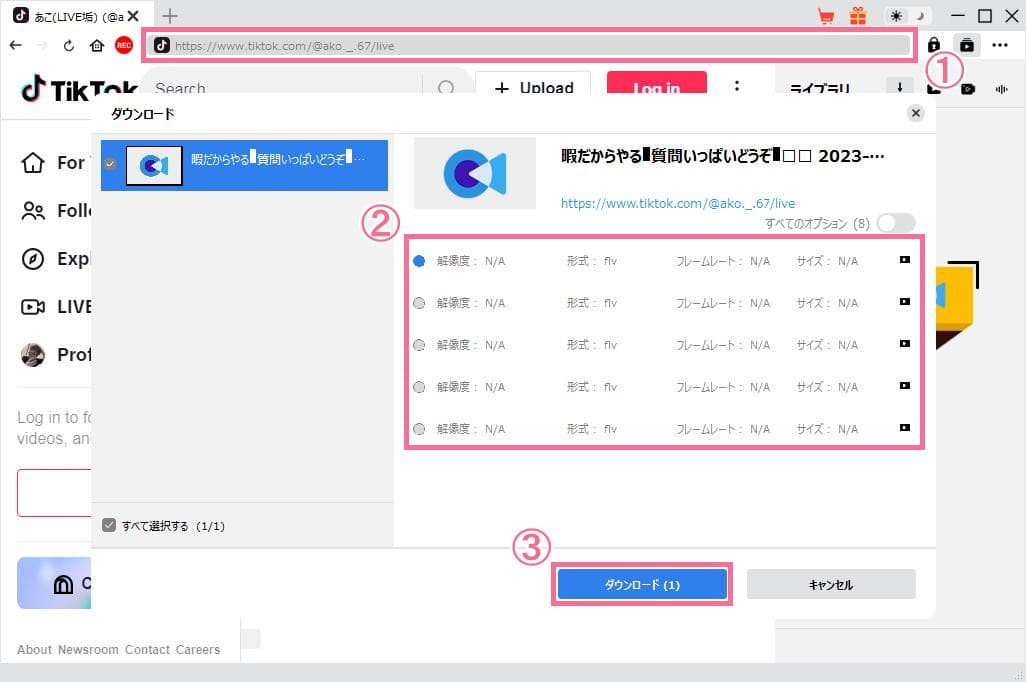Close the あこ(LIVE垢) browser tab

point(133,16)
